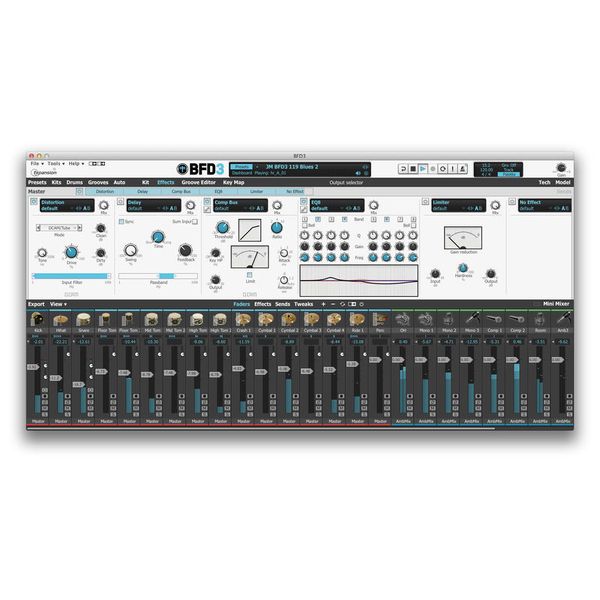Click the Kick drum channel icon

tap(38, 320)
